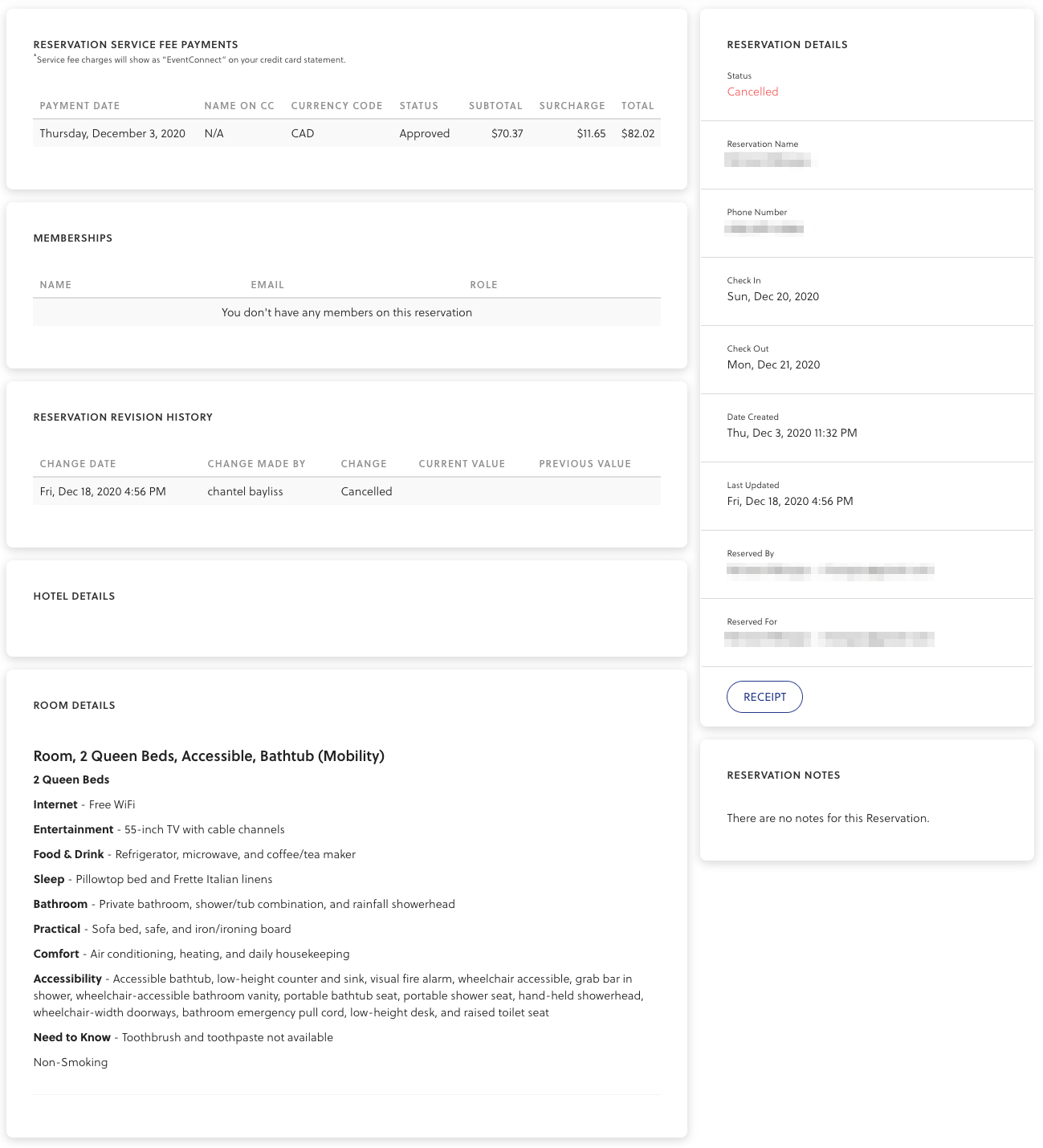Click the Surcharge column header

coord(572,106)
